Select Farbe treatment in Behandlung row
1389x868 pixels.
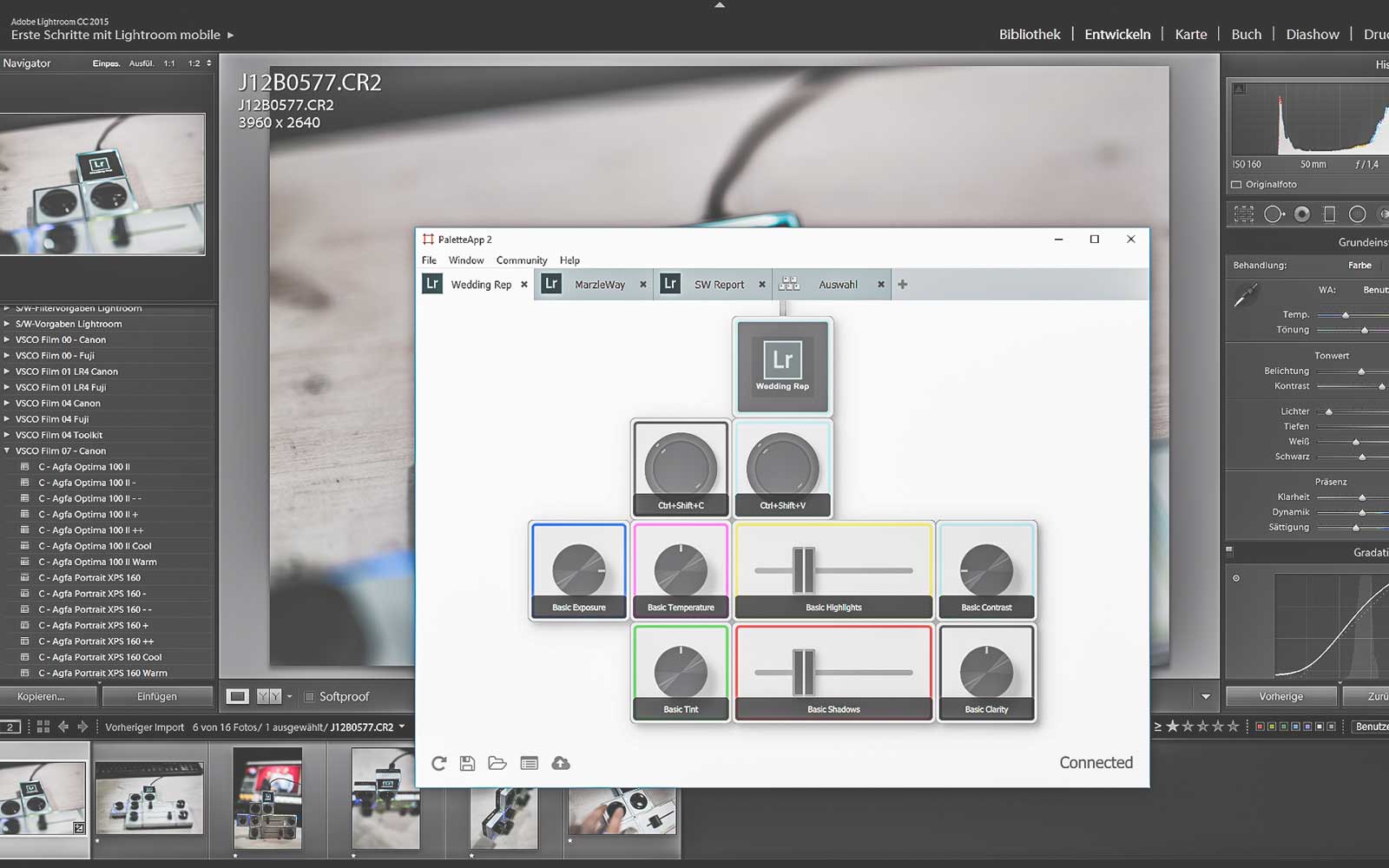(x=1359, y=266)
